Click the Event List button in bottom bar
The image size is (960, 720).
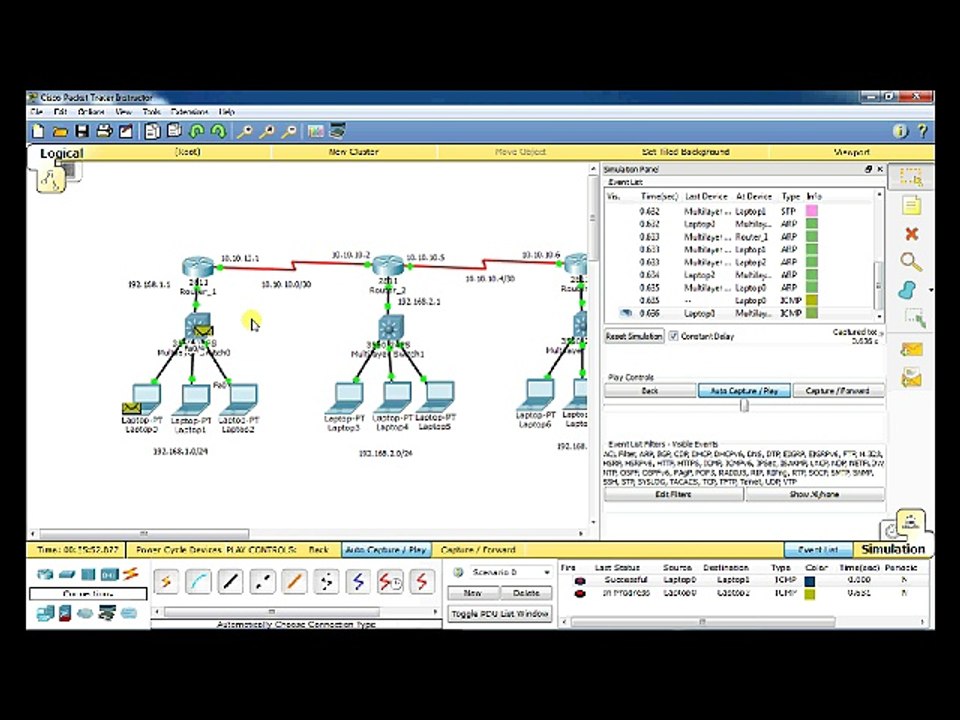click(x=818, y=550)
